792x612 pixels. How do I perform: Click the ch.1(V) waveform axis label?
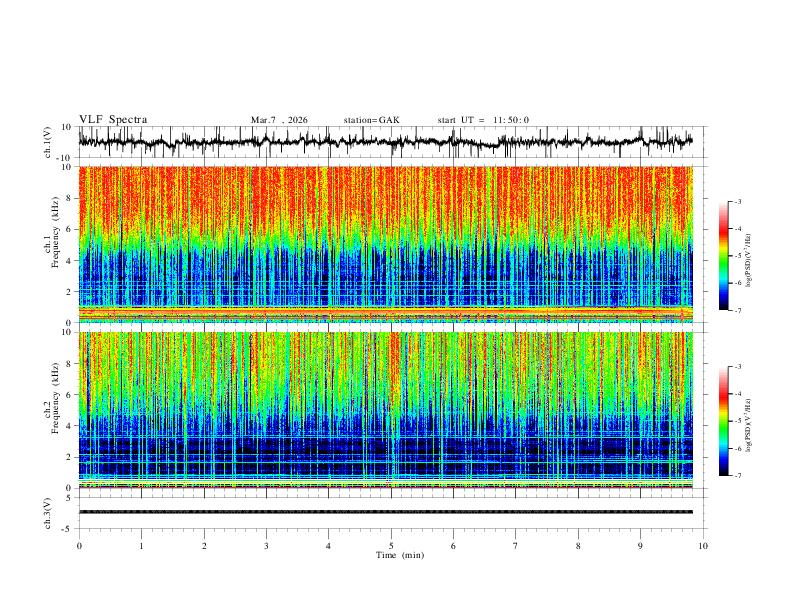(48, 142)
